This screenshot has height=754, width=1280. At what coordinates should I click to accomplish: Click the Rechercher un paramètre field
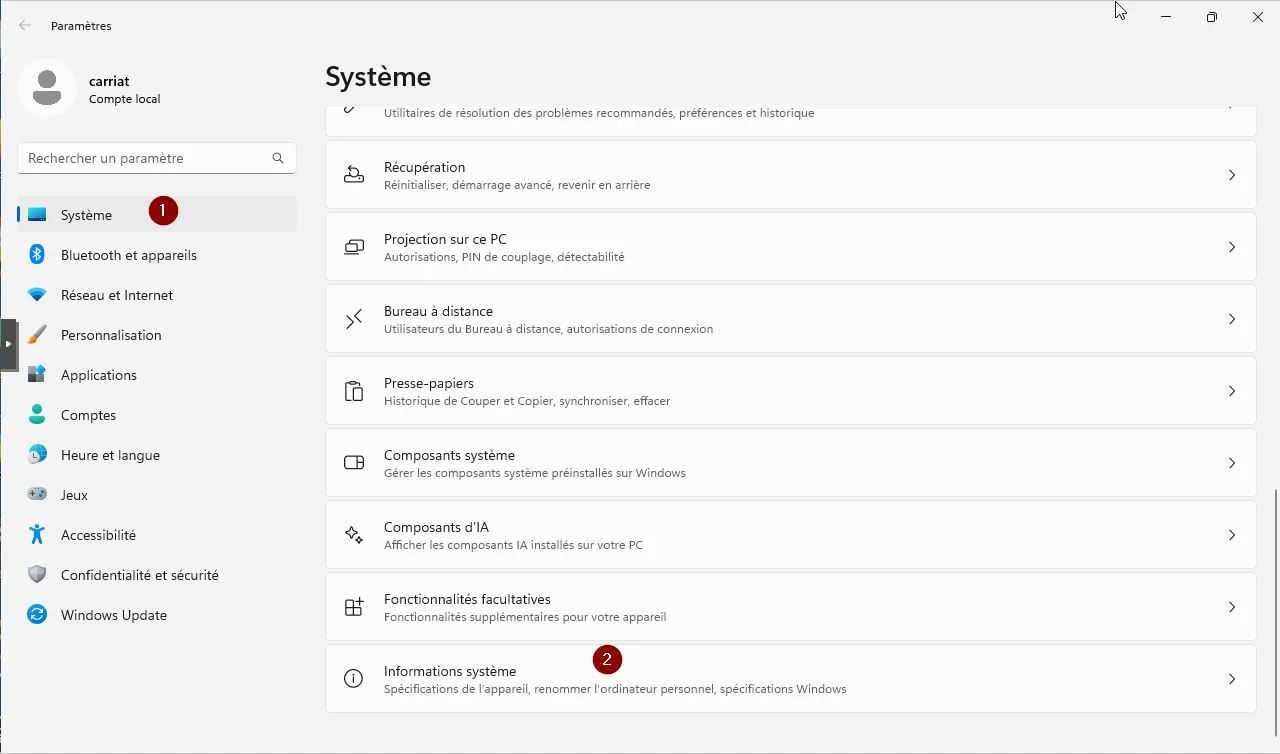(145, 158)
